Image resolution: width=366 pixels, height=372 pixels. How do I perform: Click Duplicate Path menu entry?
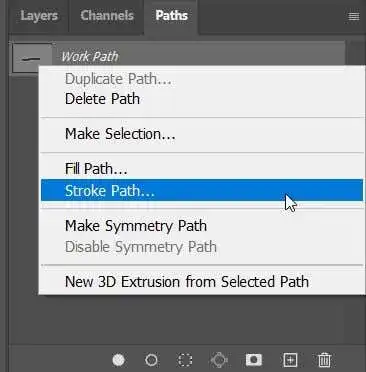point(202,79)
